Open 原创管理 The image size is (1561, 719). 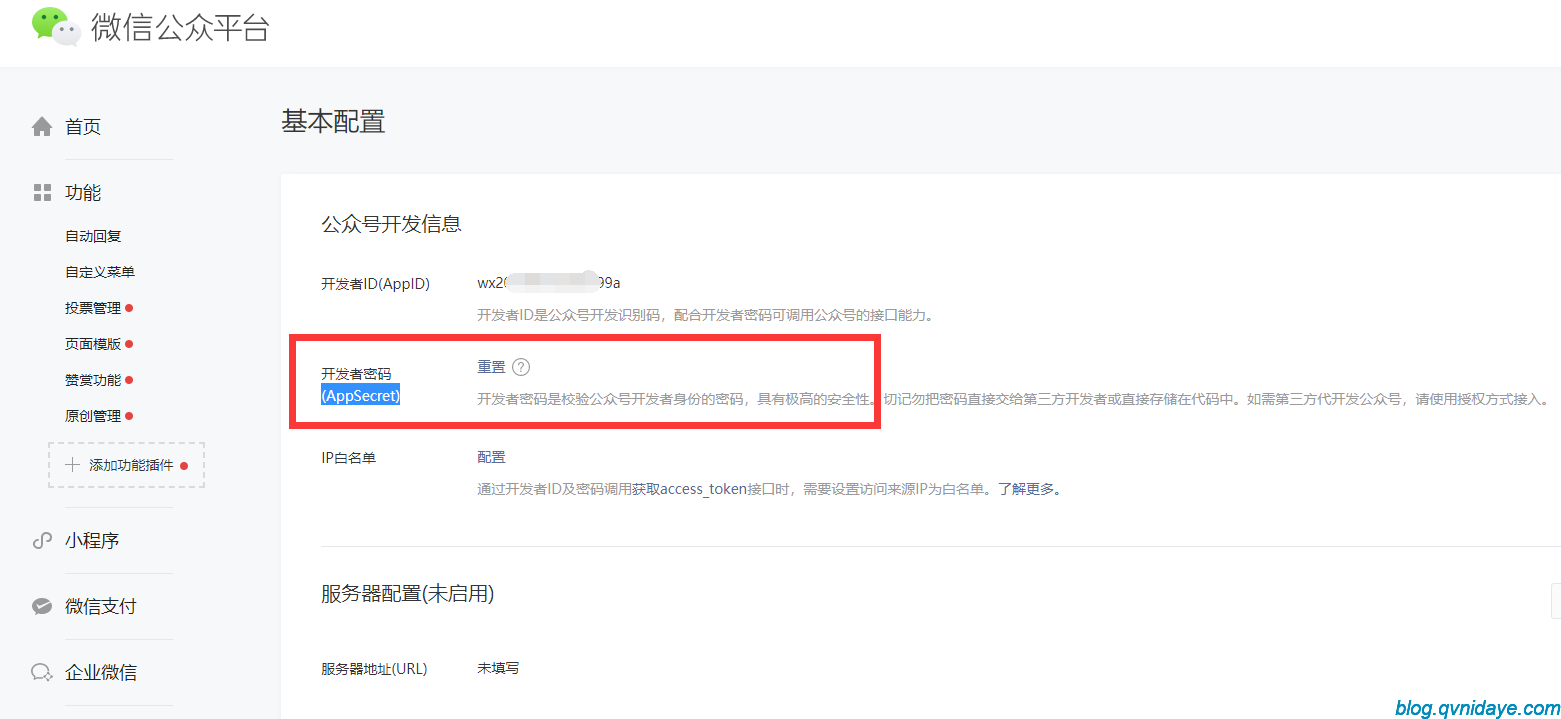93,416
